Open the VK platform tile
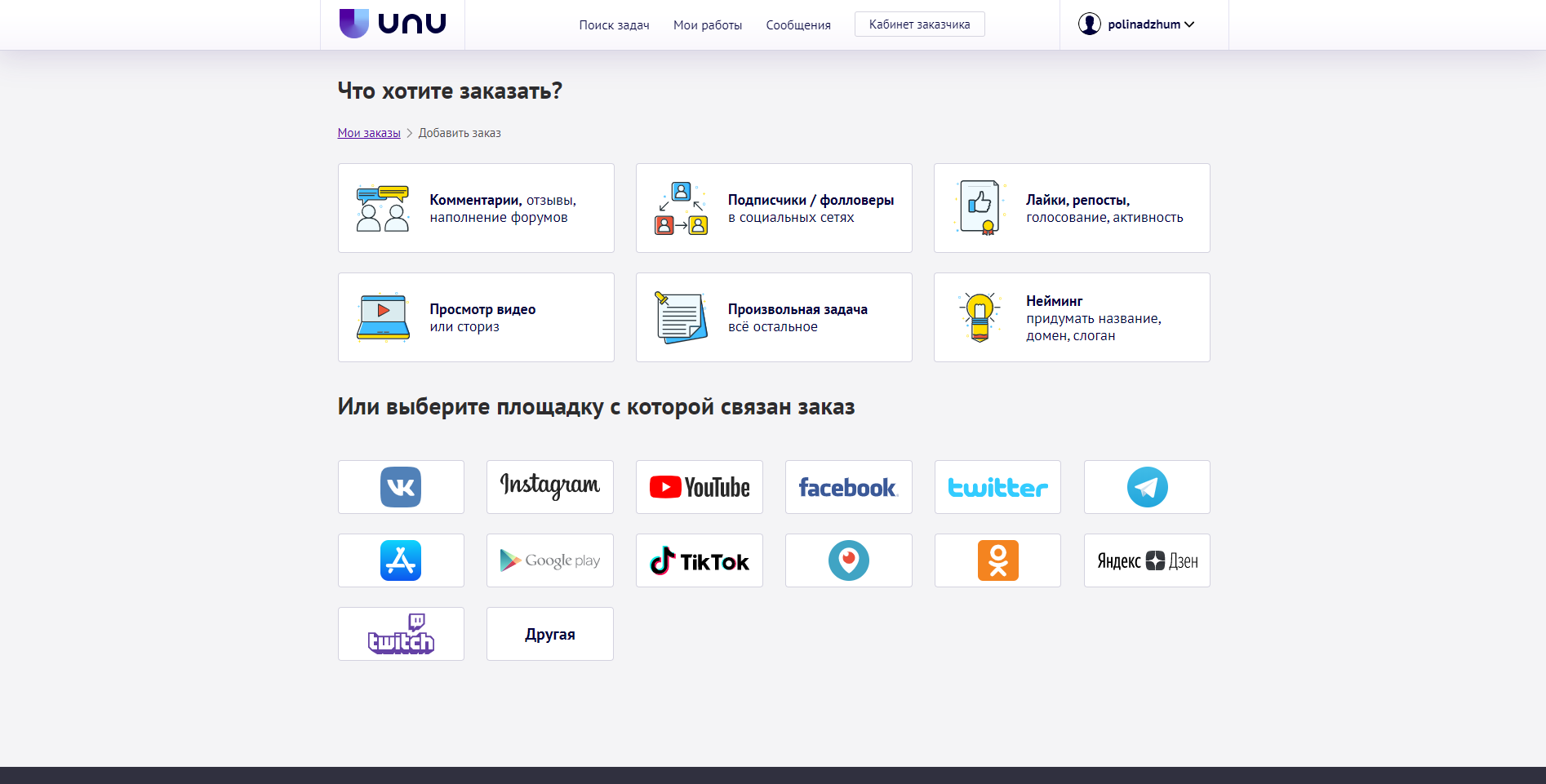Screen dimensions: 1546x784 point(401,487)
